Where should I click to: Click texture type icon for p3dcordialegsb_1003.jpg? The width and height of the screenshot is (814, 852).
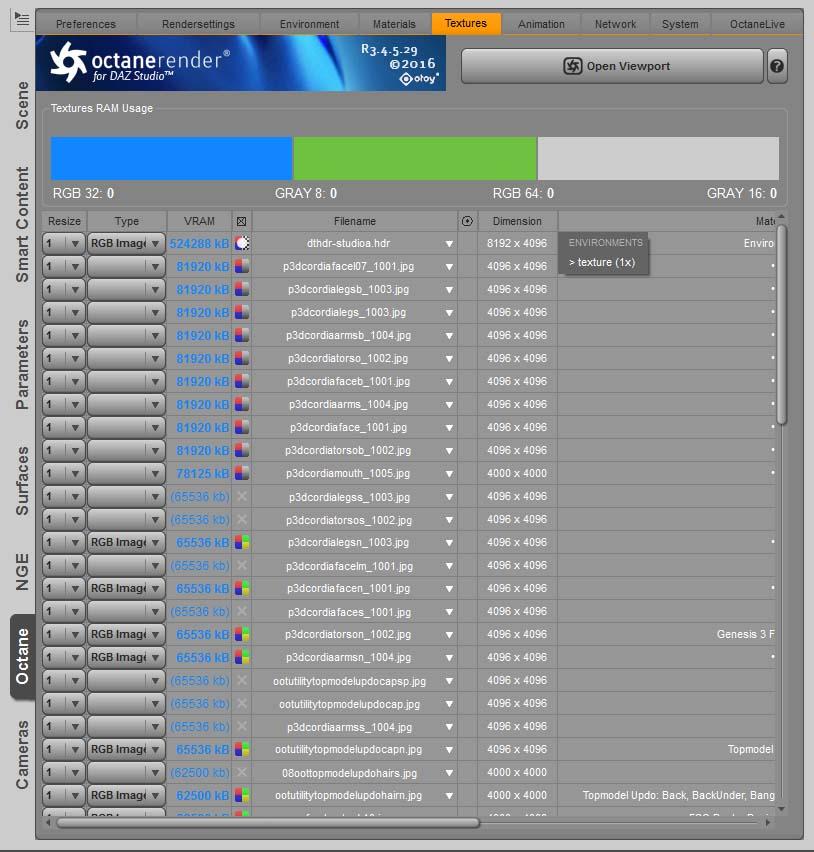point(242,289)
